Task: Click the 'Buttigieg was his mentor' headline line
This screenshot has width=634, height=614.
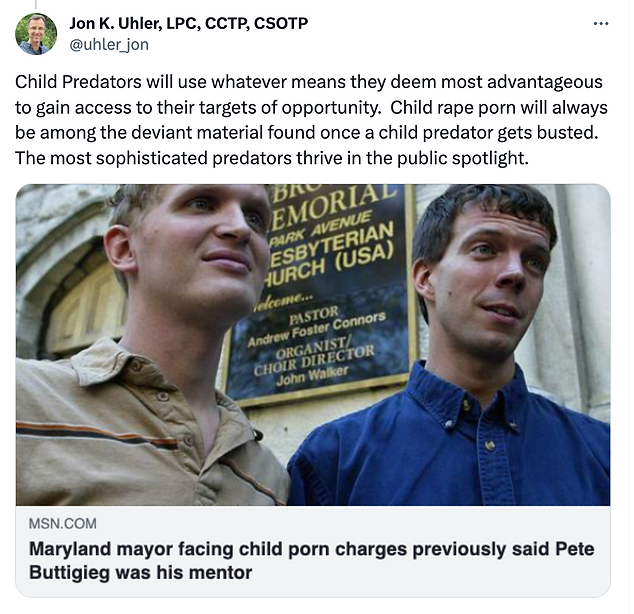Action: tap(141, 572)
